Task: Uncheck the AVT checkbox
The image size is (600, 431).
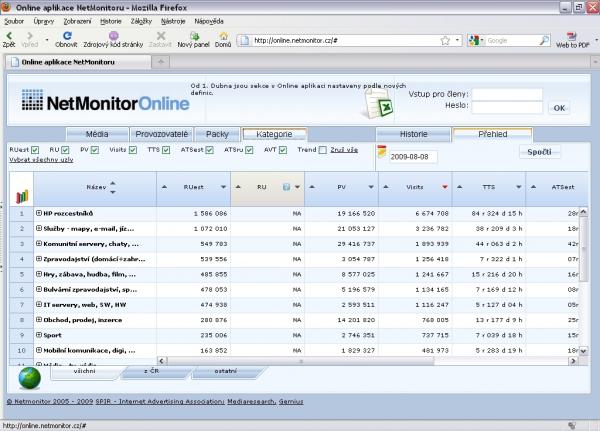Action: (283, 150)
